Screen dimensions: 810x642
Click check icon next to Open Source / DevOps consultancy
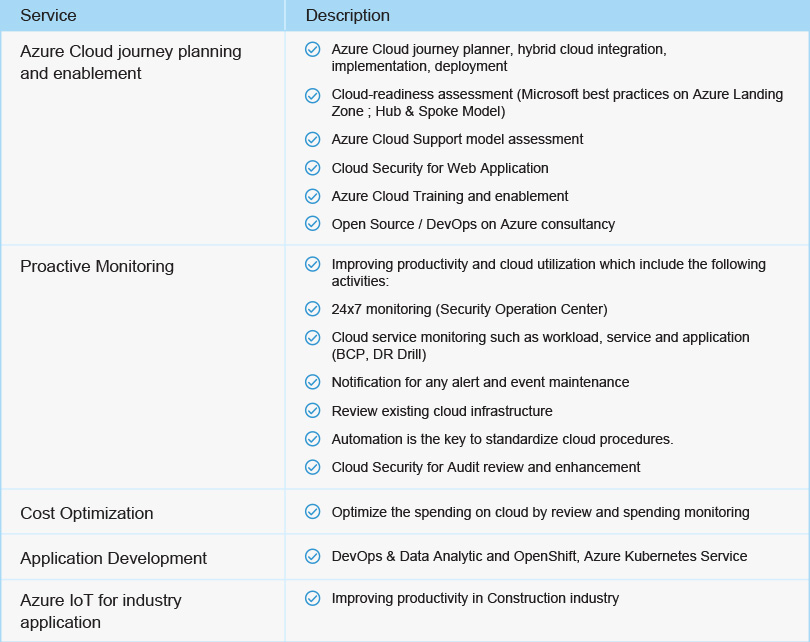tap(313, 223)
